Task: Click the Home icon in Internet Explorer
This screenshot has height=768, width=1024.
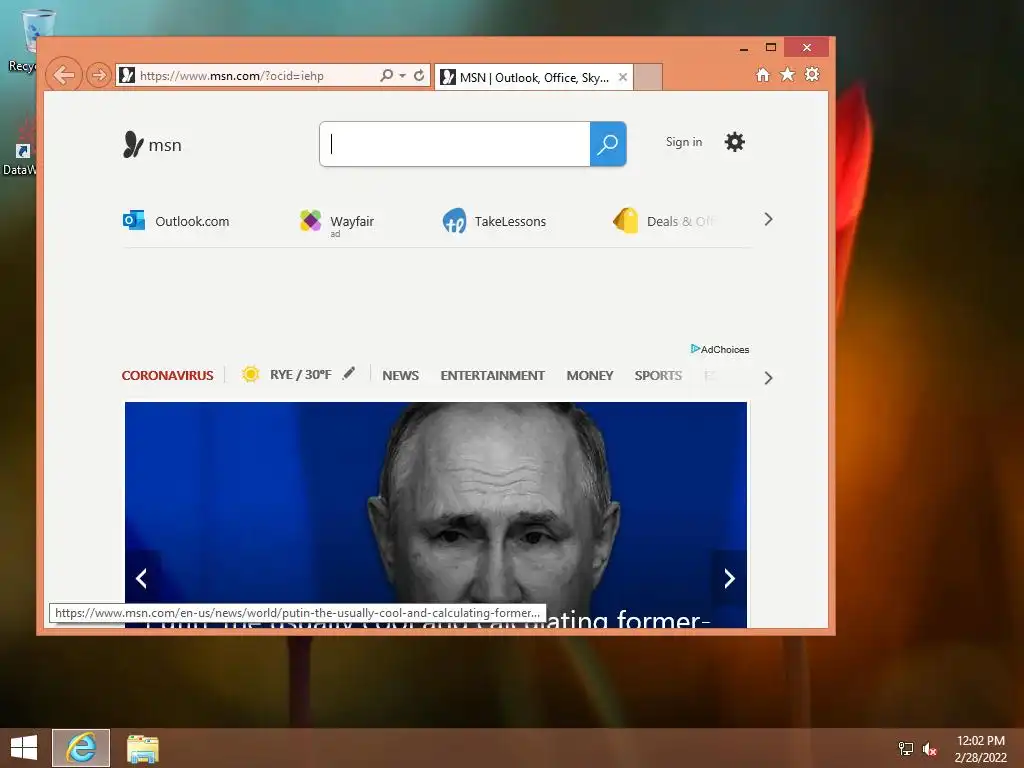Action: [763, 74]
